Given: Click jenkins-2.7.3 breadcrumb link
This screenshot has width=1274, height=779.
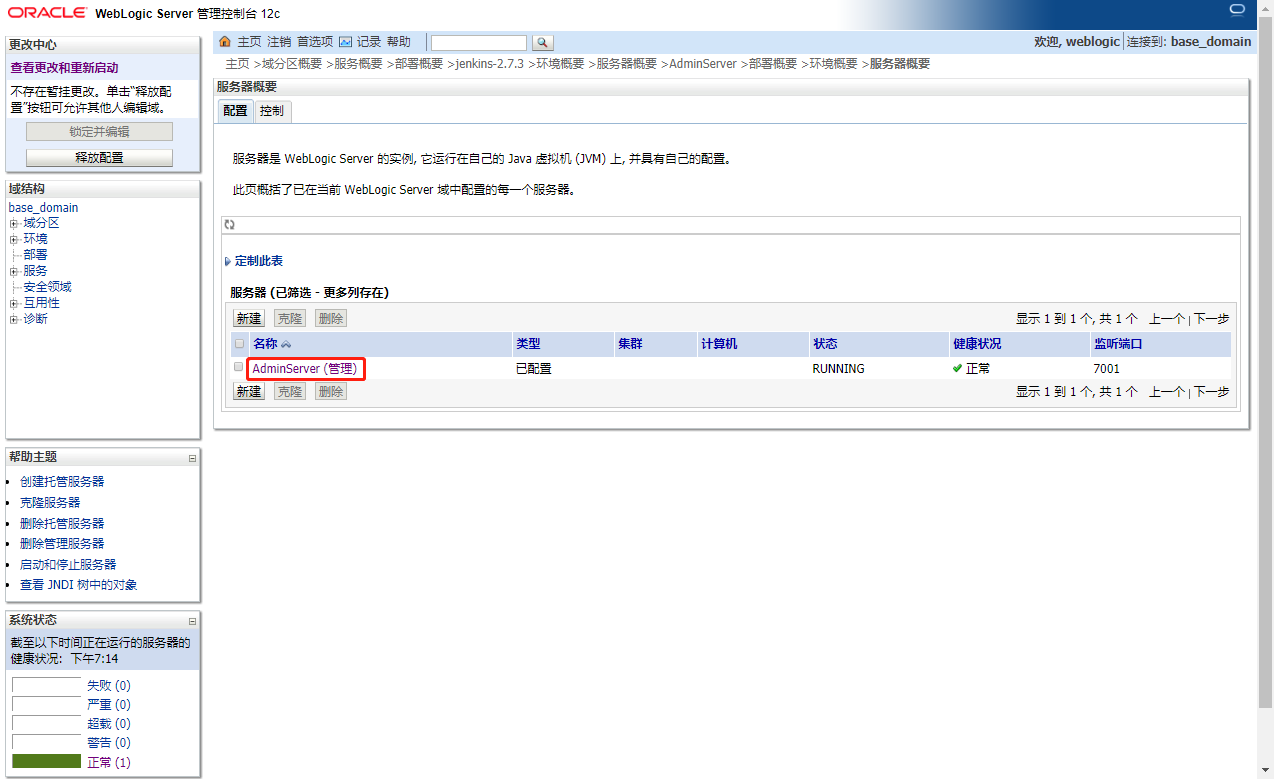Looking at the screenshot, I should click(x=490, y=64).
